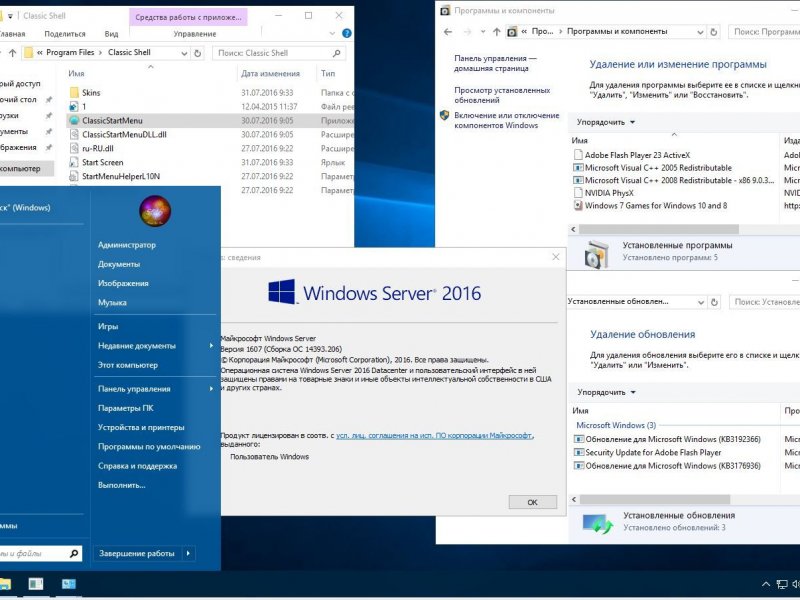The image size is (800, 600).
Task: Refresh the Programs and Components address bar
Action: coord(714,32)
